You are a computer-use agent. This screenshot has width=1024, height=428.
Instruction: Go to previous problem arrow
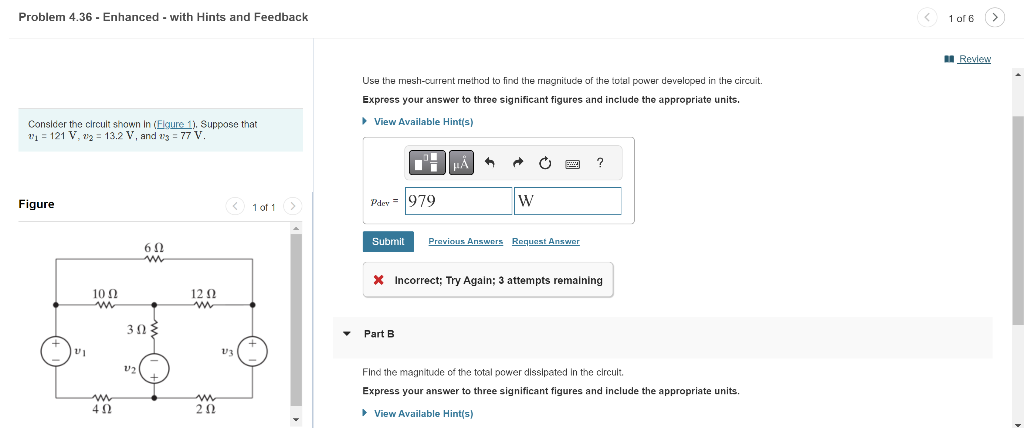(x=927, y=18)
